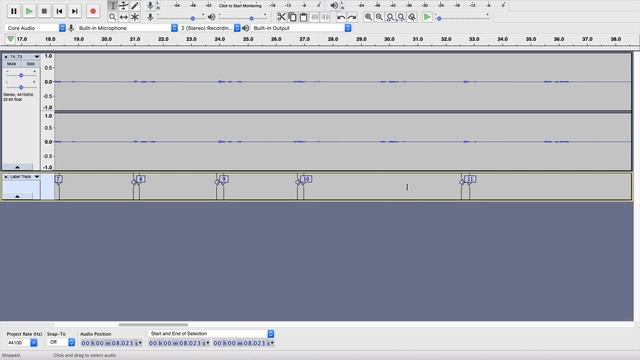Click the Zoom Toggle icon

tap(412, 17)
